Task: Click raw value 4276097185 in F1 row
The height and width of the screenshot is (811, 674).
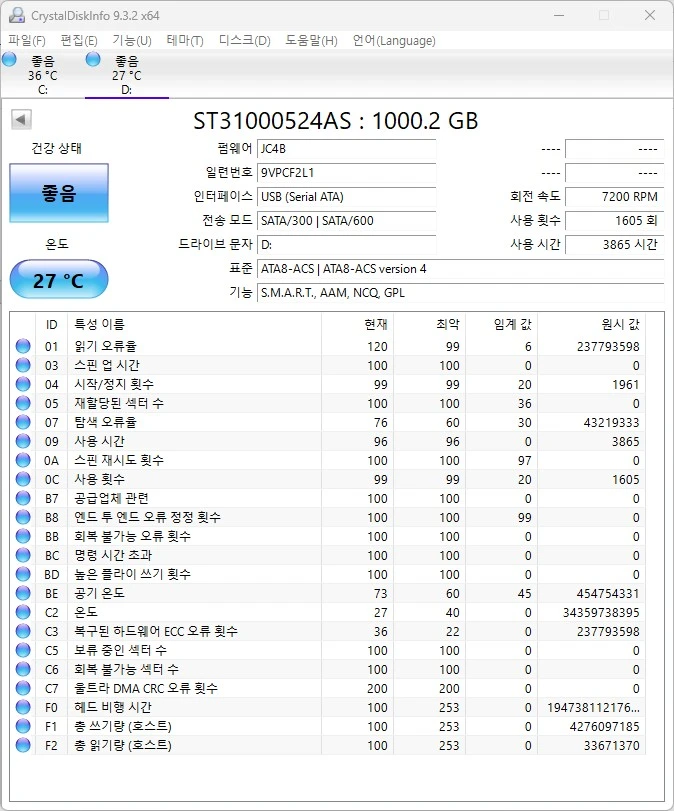Action: pos(605,726)
